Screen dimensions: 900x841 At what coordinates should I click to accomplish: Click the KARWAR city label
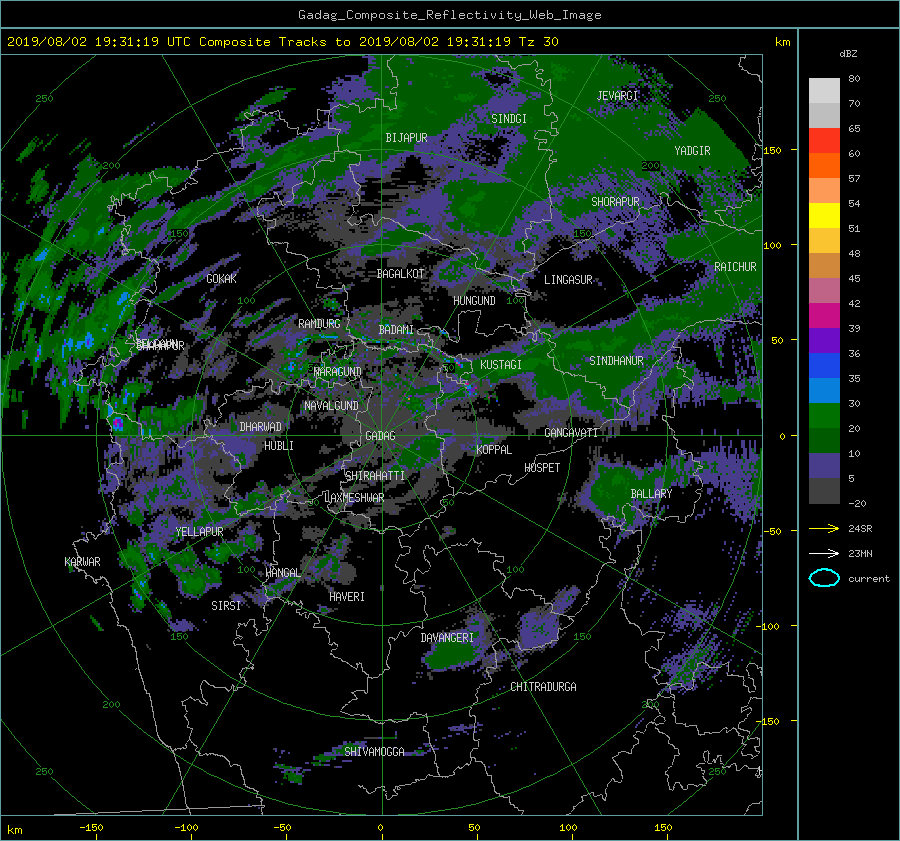coord(82,561)
